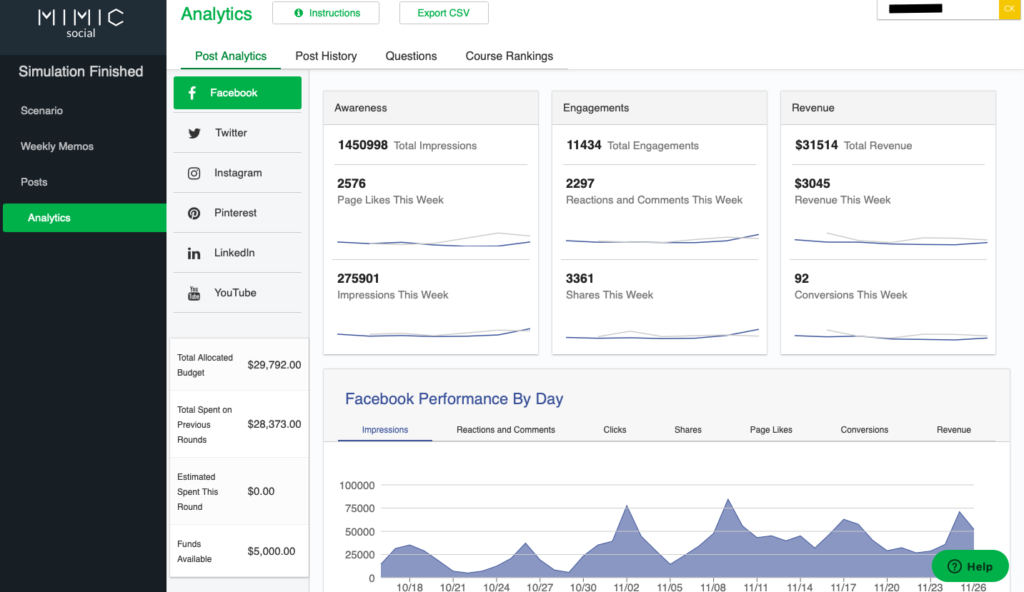
Task: Click the Simulation Finished status text
Action: [81, 72]
